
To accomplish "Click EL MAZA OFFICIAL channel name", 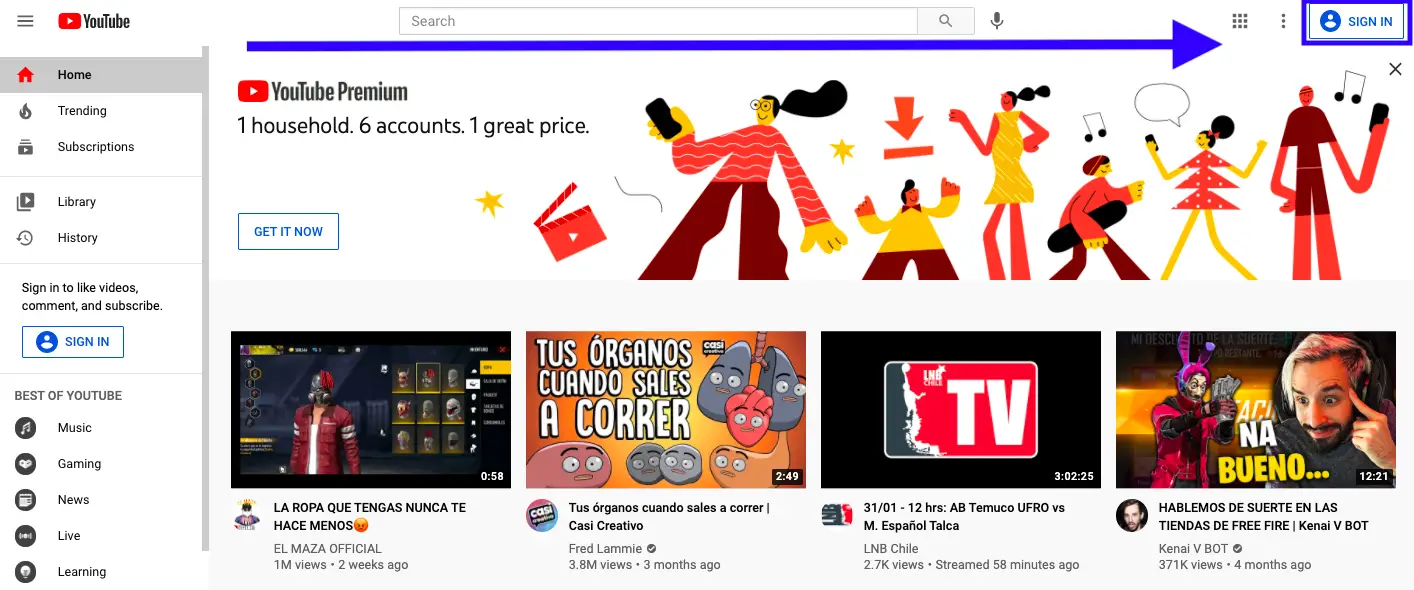I will (x=328, y=549).
